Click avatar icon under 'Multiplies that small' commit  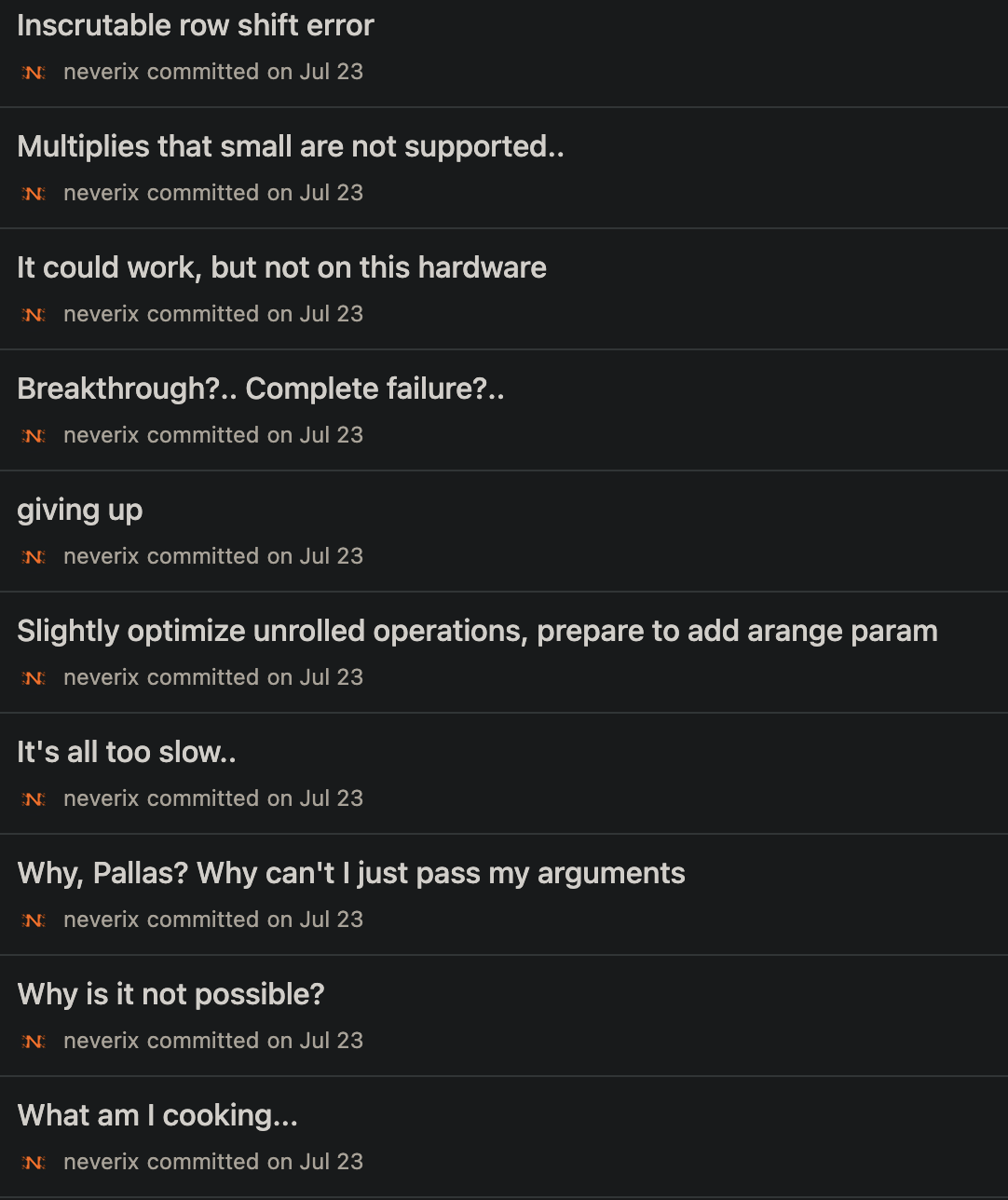click(x=34, y=194)
